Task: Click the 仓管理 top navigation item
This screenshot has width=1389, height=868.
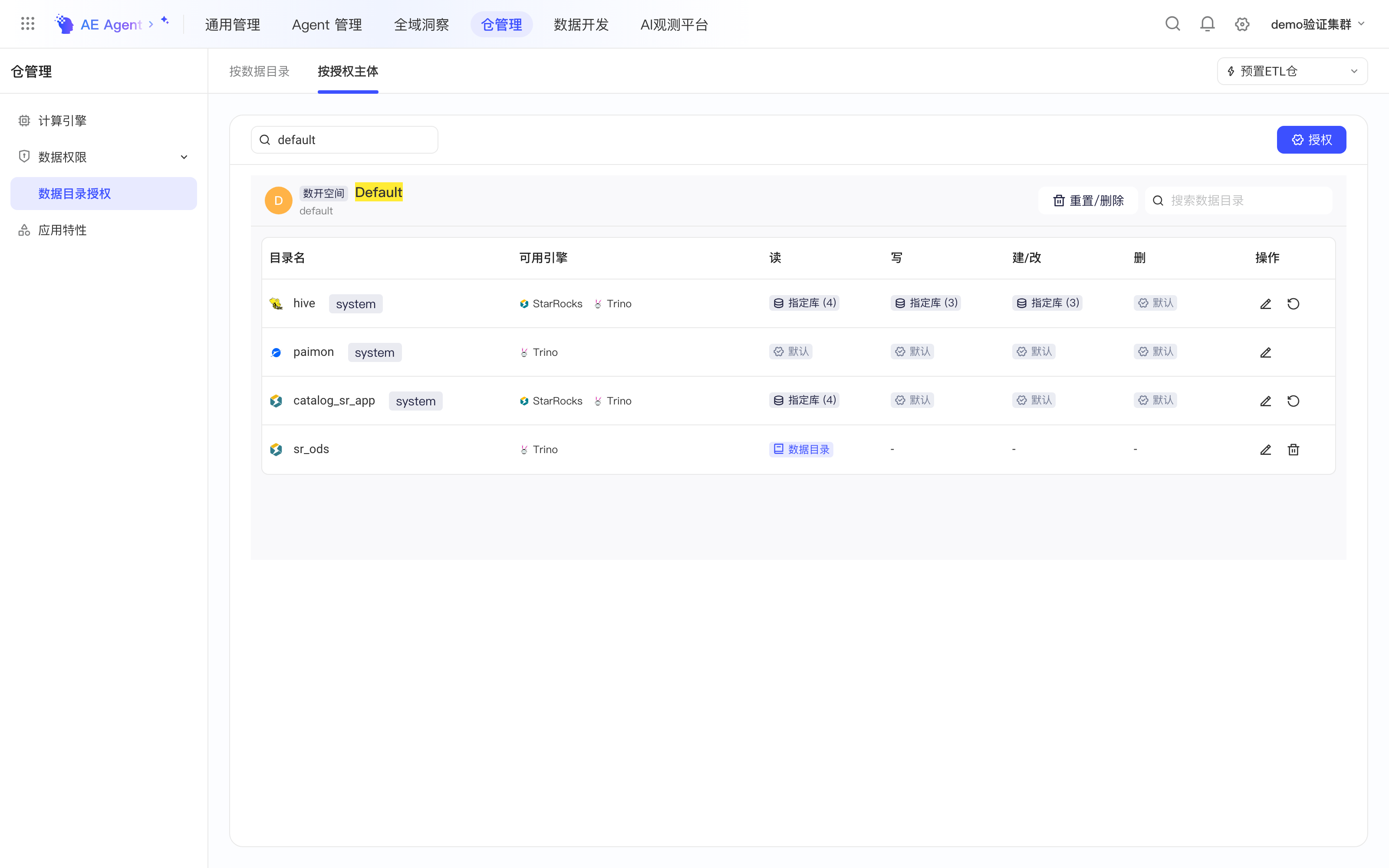Action: pyautogui.click(x=501, y=24)
